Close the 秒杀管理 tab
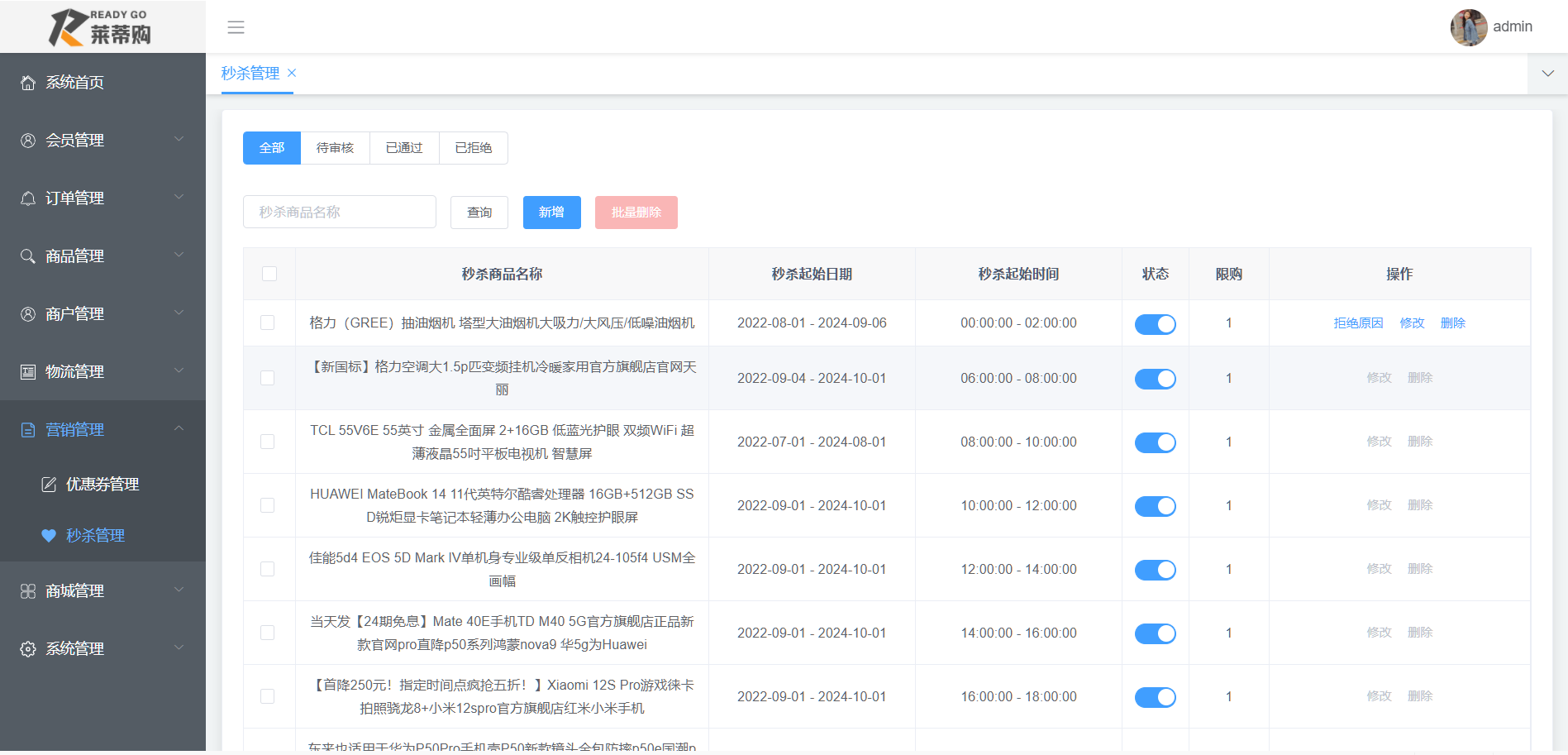The width and height of the screenshot is (1568, 755). coord(292,73)
